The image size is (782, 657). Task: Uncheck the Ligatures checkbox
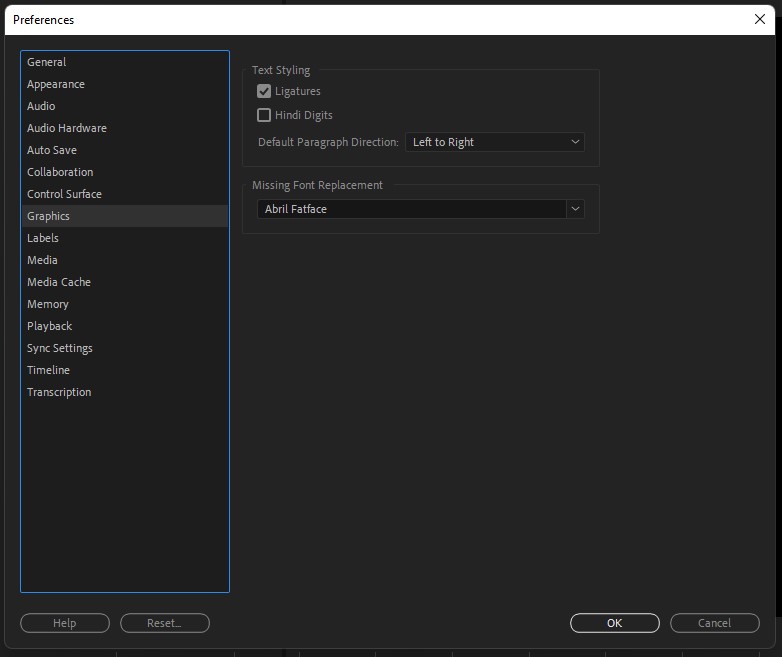coord(264,91)
